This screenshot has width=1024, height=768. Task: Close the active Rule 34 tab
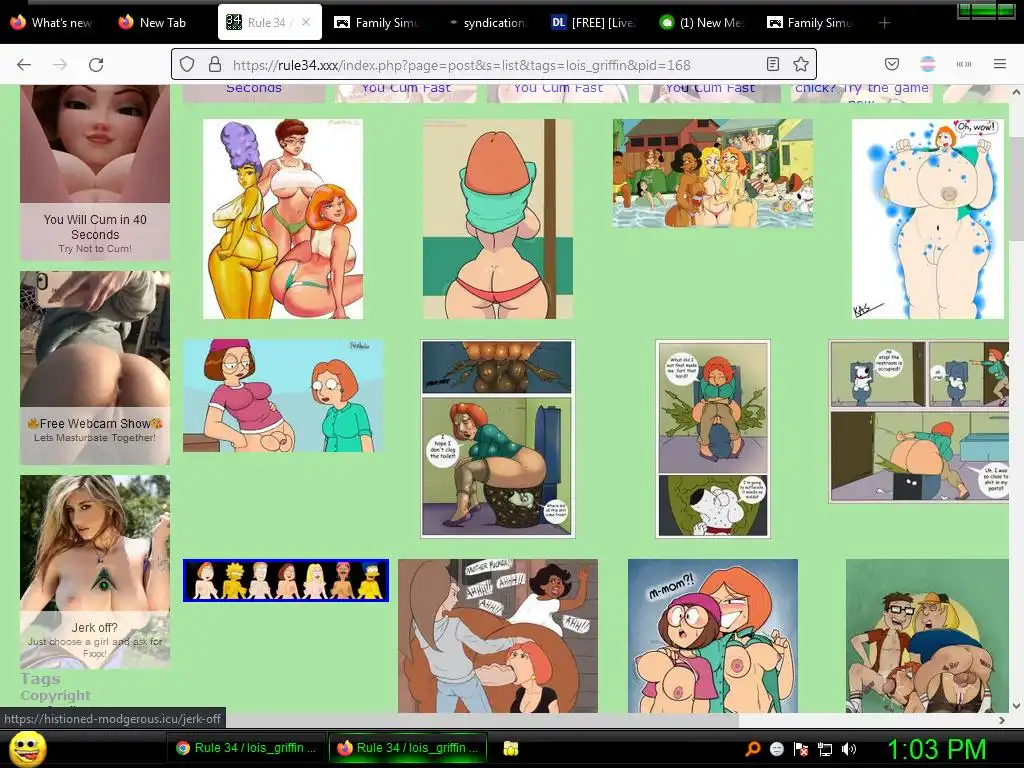tap(306, 22)
